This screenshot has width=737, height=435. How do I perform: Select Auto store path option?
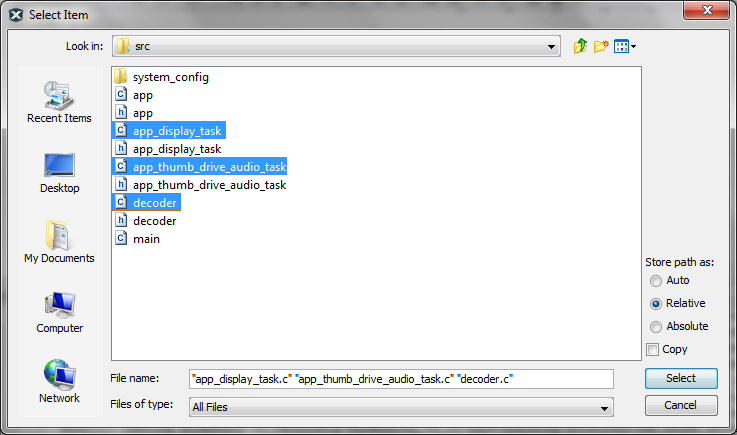pyautogui.click(x=656, y=281)
